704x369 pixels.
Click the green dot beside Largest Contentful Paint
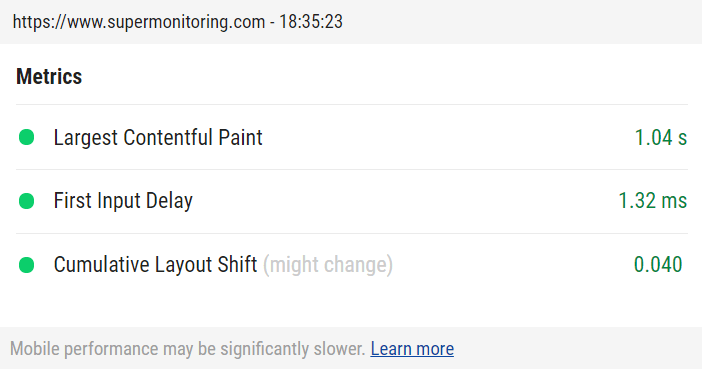pyautogui.click(x=26, y=137)
